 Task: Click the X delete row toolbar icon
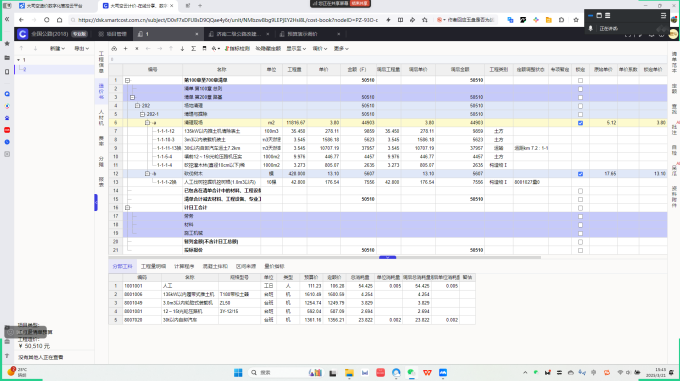(137, 49)
